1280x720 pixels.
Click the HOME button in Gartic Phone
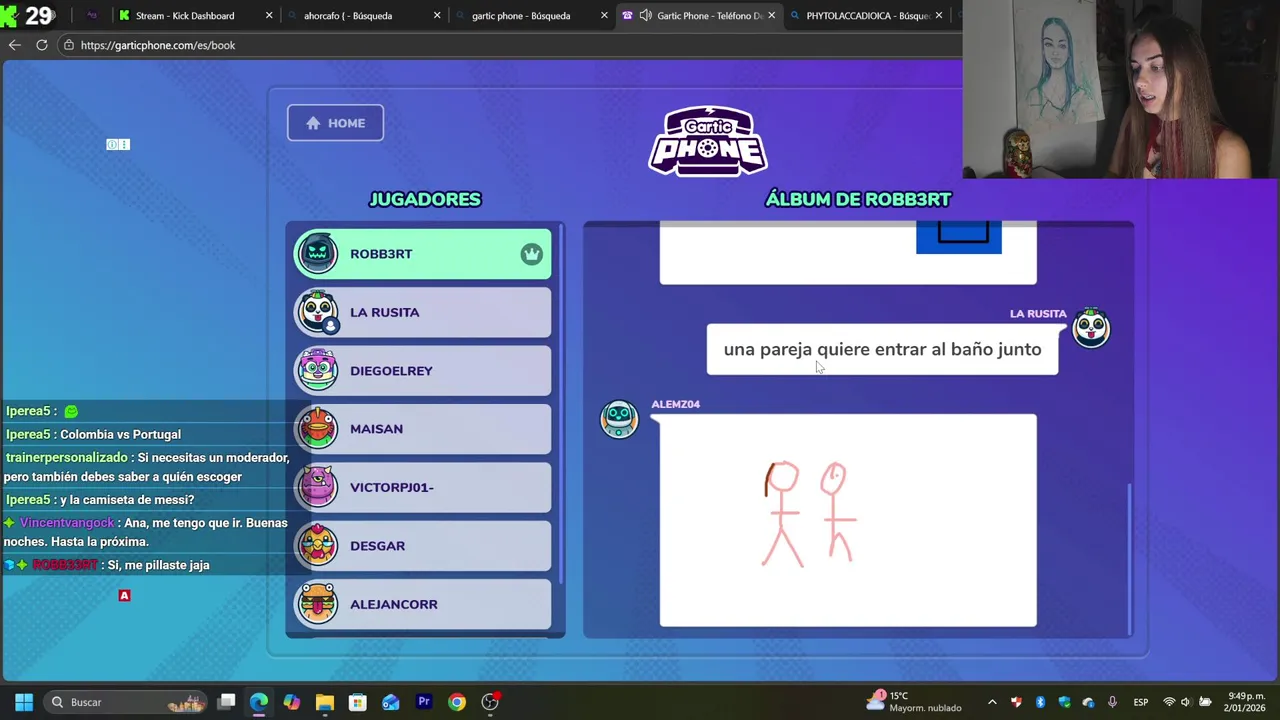pos(335,123)
